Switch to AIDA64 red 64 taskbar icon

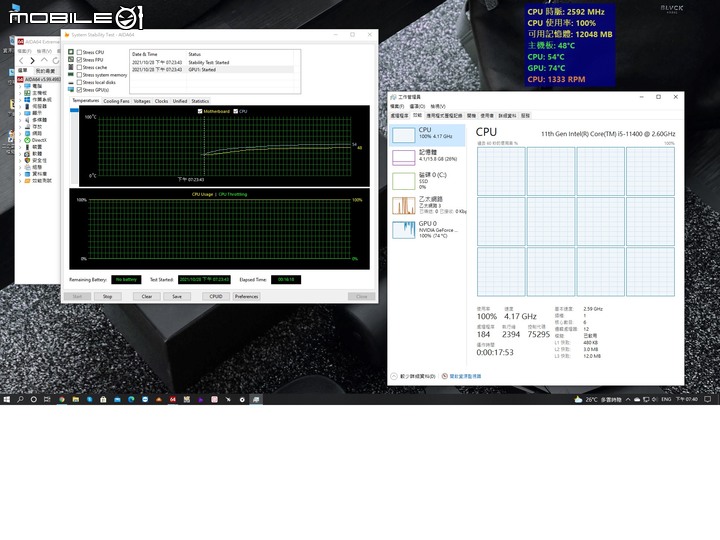click(x=173, y=399)
